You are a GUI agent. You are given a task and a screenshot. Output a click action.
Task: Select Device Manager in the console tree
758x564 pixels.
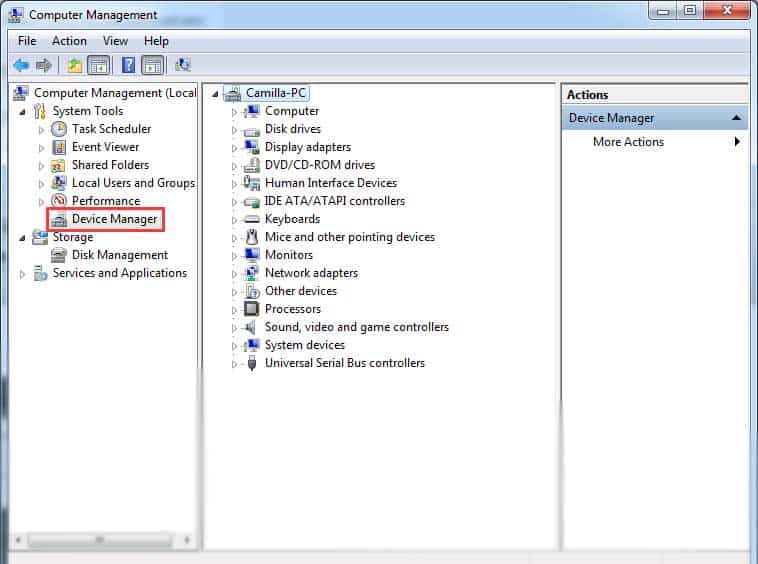coord(115,219)
